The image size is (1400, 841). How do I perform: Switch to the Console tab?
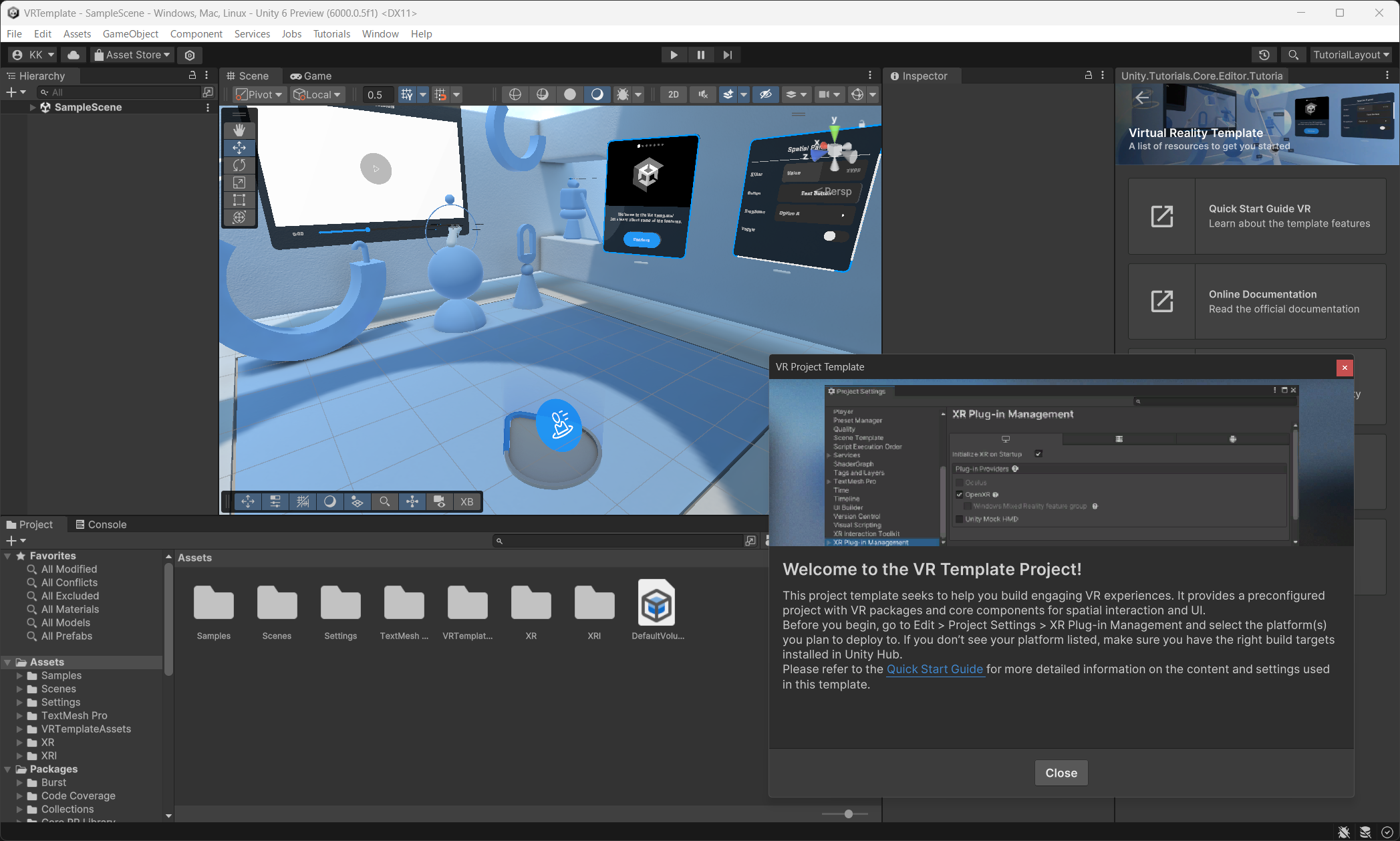(101, 524)
